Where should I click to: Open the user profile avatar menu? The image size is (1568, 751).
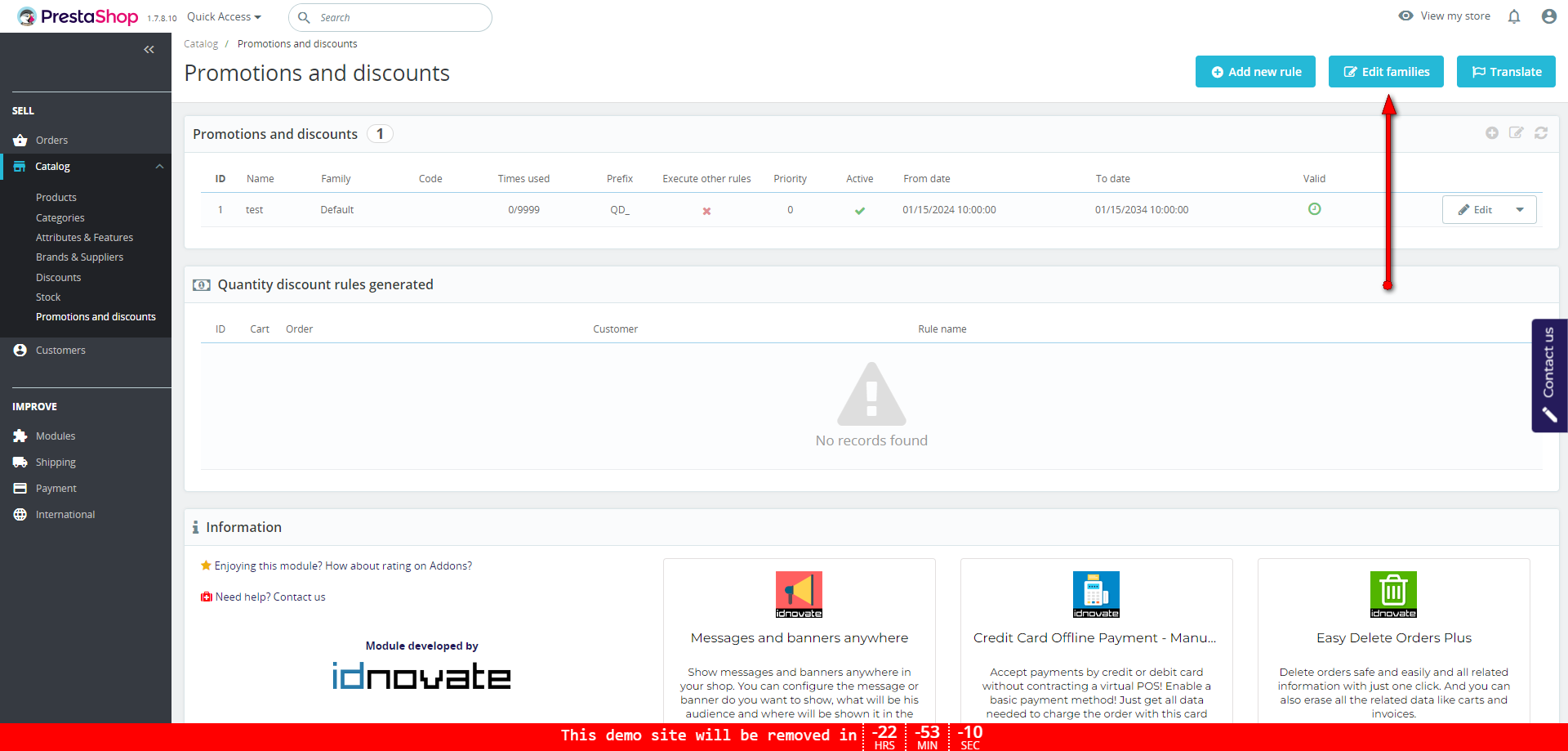coord(1548,16)
